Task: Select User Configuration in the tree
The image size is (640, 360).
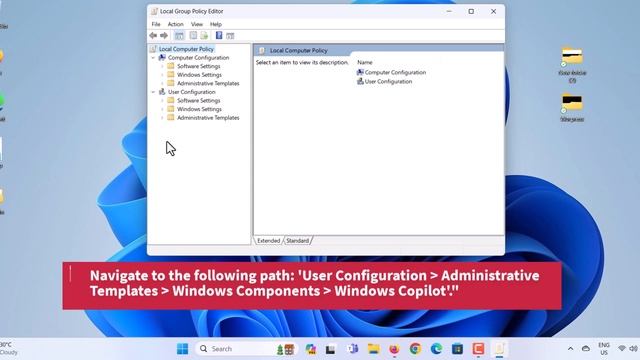Action: pyautogui.click(x=191, y=92)
